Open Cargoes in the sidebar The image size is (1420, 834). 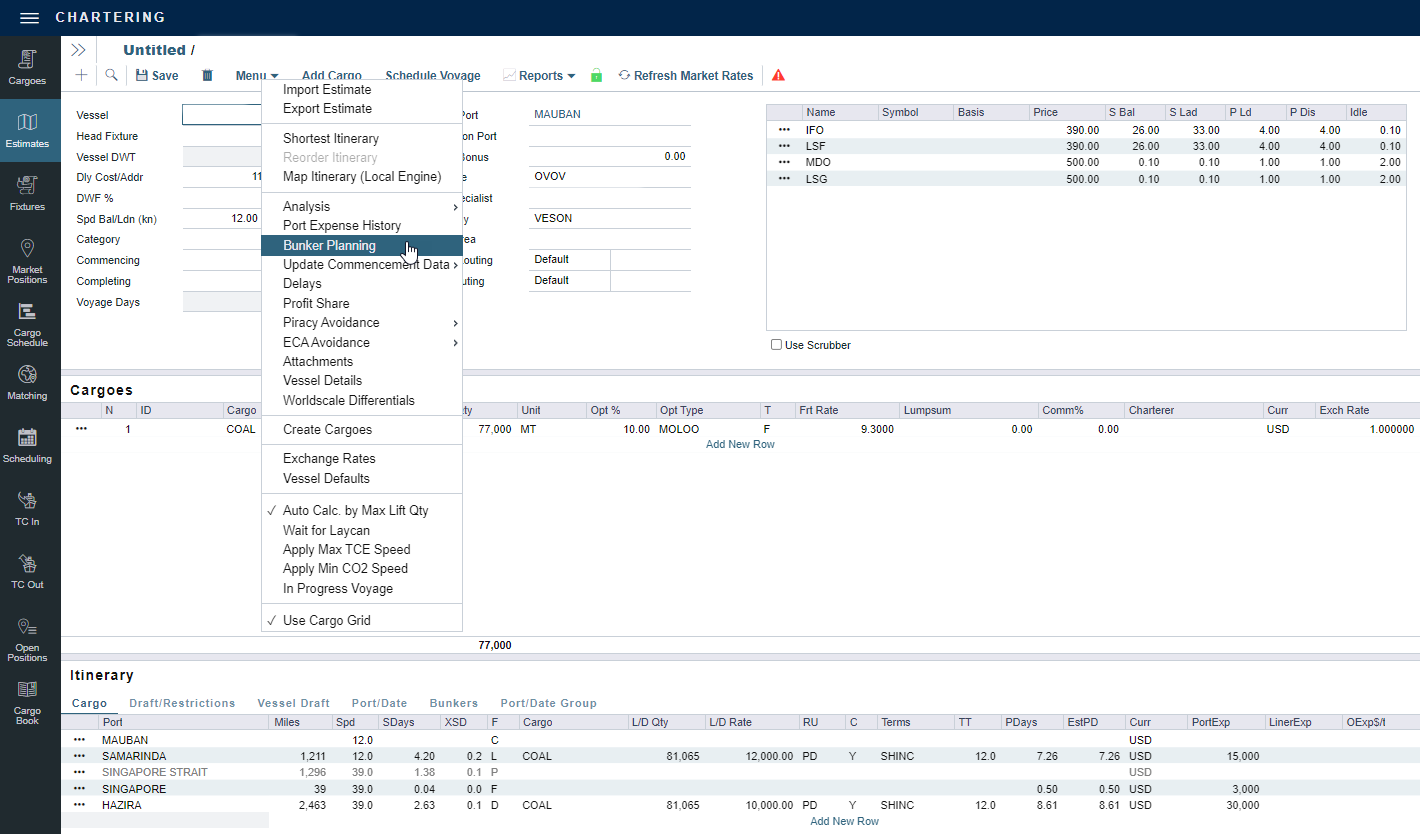pos(27,67)
